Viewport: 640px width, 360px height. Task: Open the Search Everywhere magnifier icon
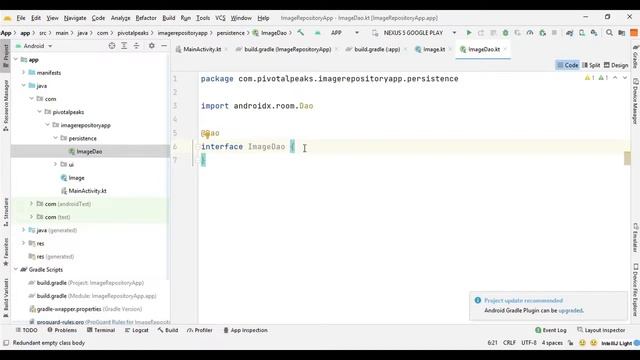click(x=609, y=33)
